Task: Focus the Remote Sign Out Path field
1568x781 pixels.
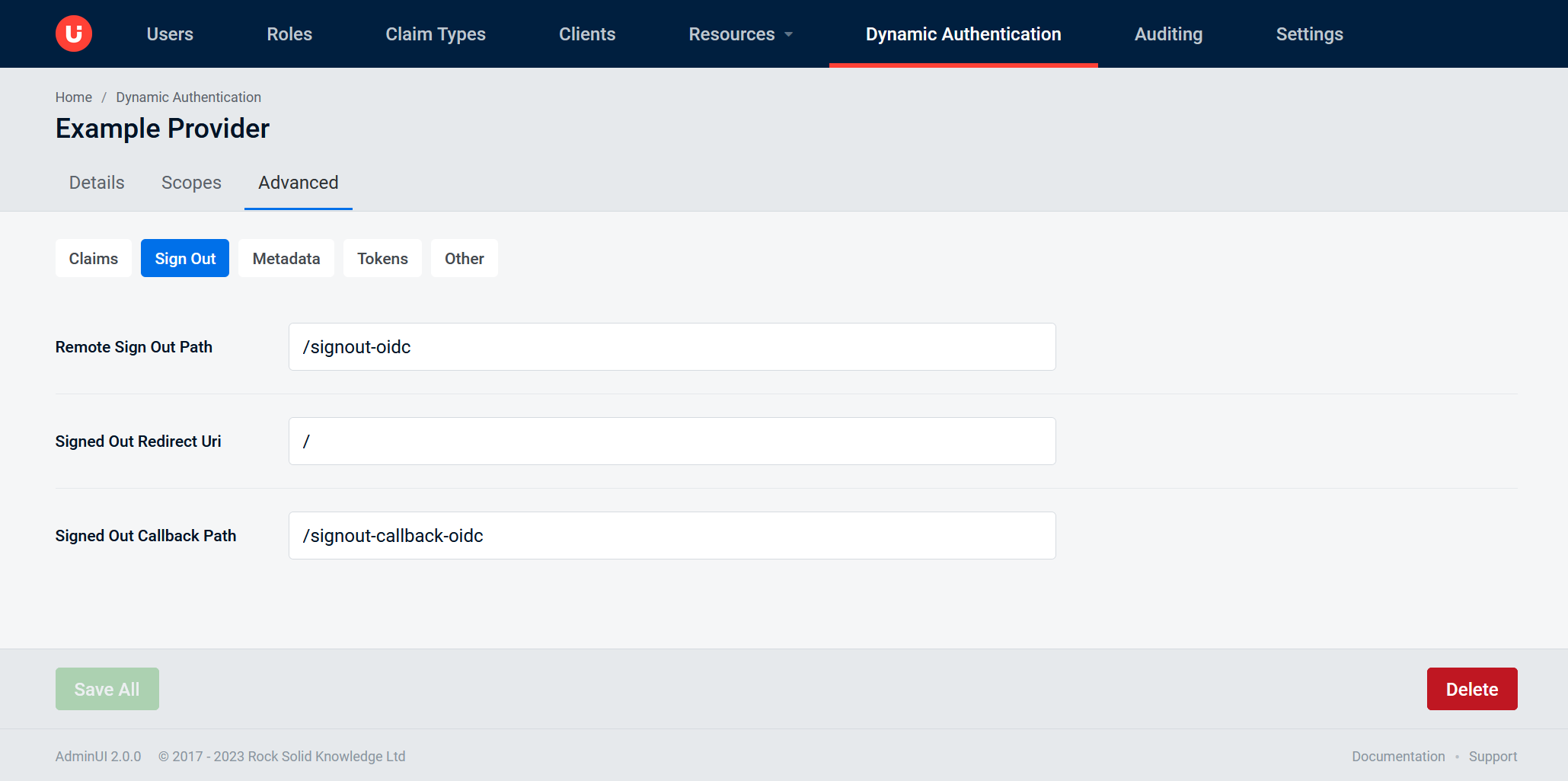Action: click(672, 347)
